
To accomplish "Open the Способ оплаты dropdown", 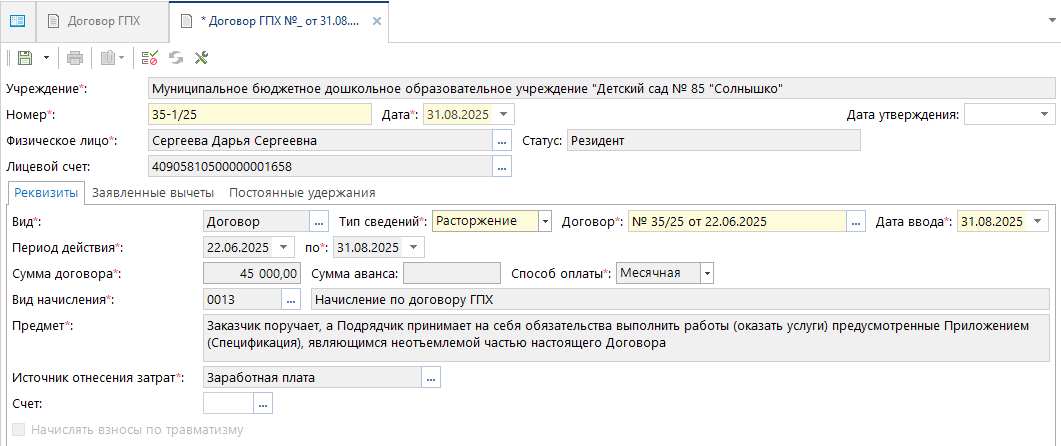I will point(707,273).
